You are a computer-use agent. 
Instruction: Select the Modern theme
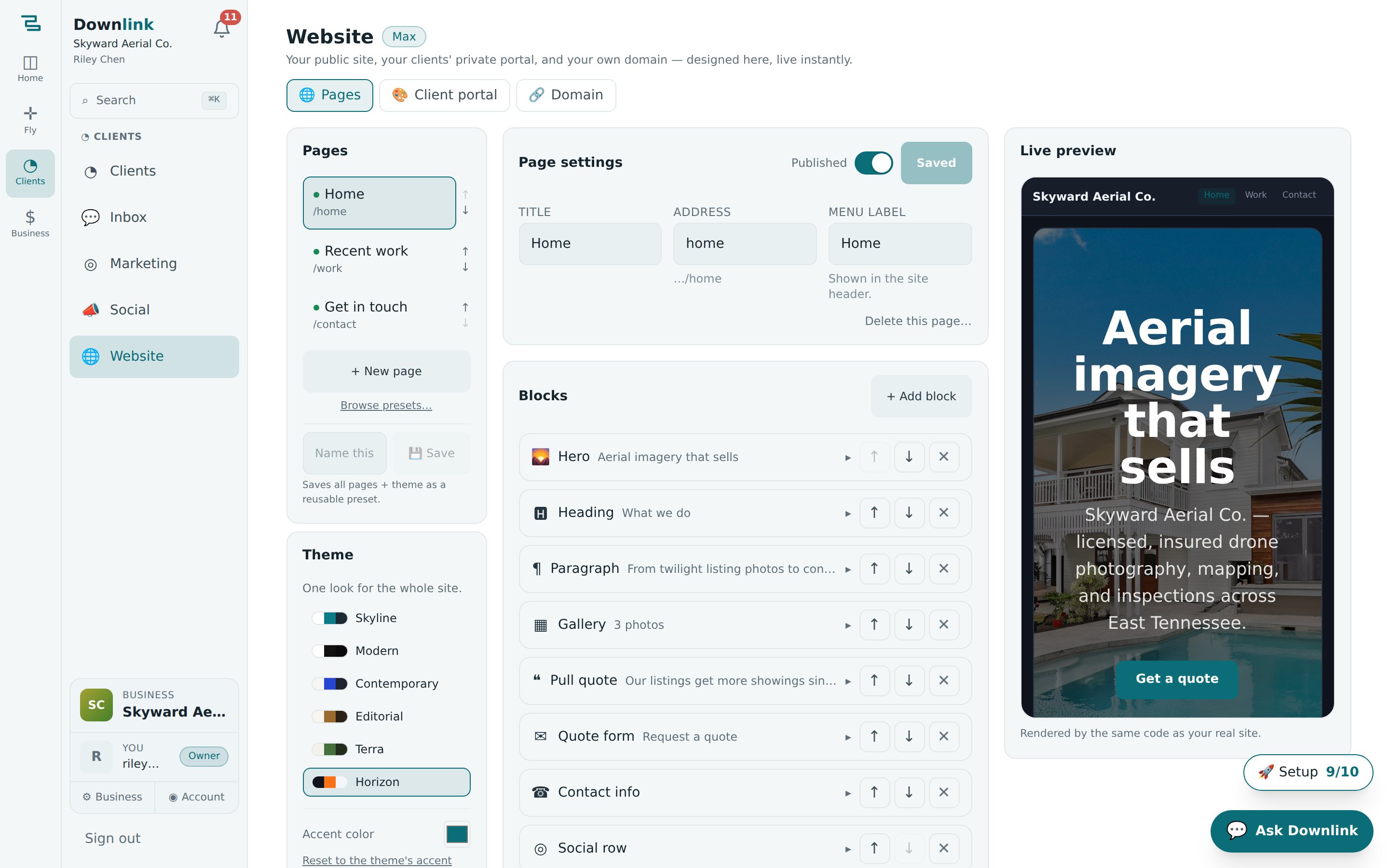click(x=386, y=651)
